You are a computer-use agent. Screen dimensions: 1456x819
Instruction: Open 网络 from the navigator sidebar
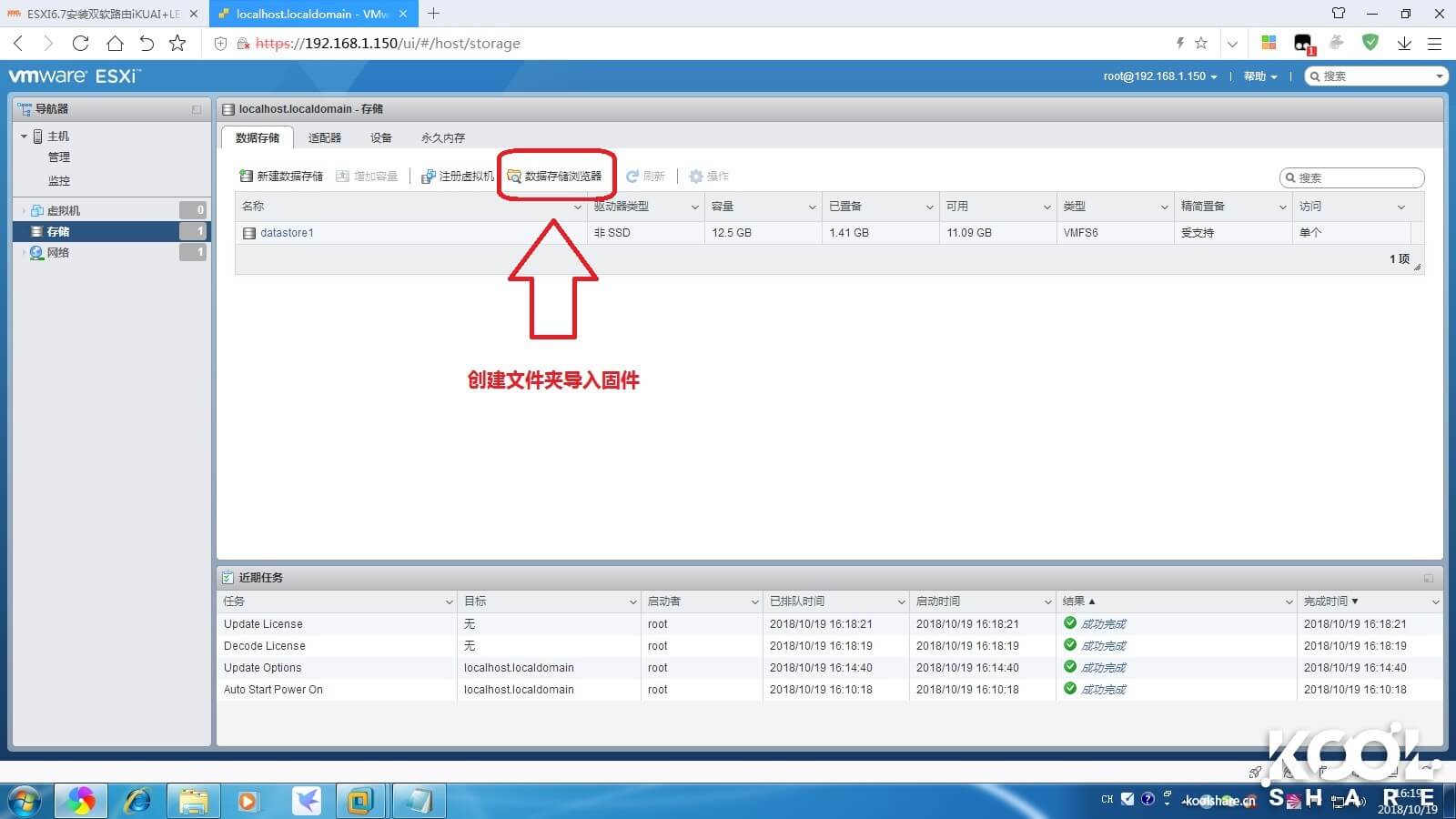[56, 253]
